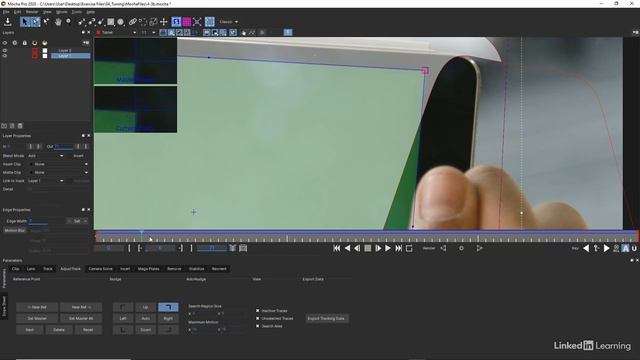Select the Zoom tool in toolbar
Image resolution: width=640 pixels, height=360 pixels.
(69, 22)
